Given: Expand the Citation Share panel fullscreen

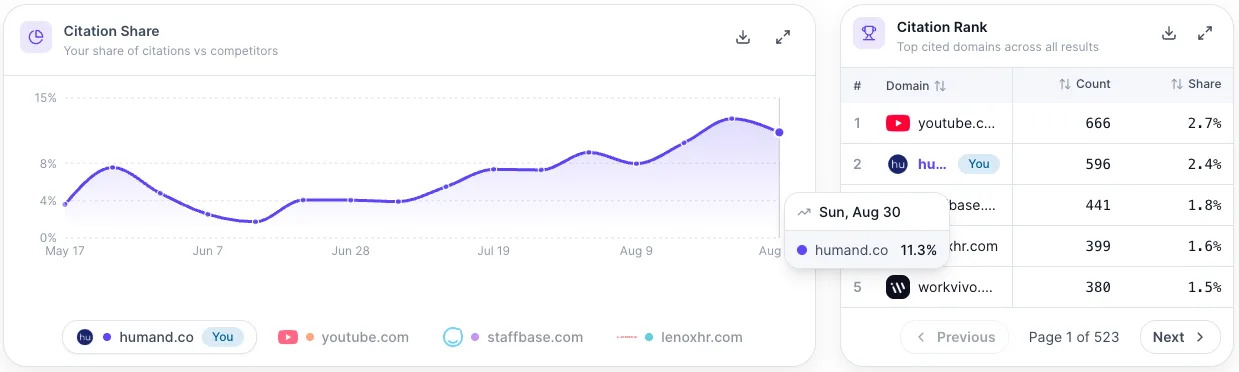Looking at the screenshot, I should [x=783, y=37].
